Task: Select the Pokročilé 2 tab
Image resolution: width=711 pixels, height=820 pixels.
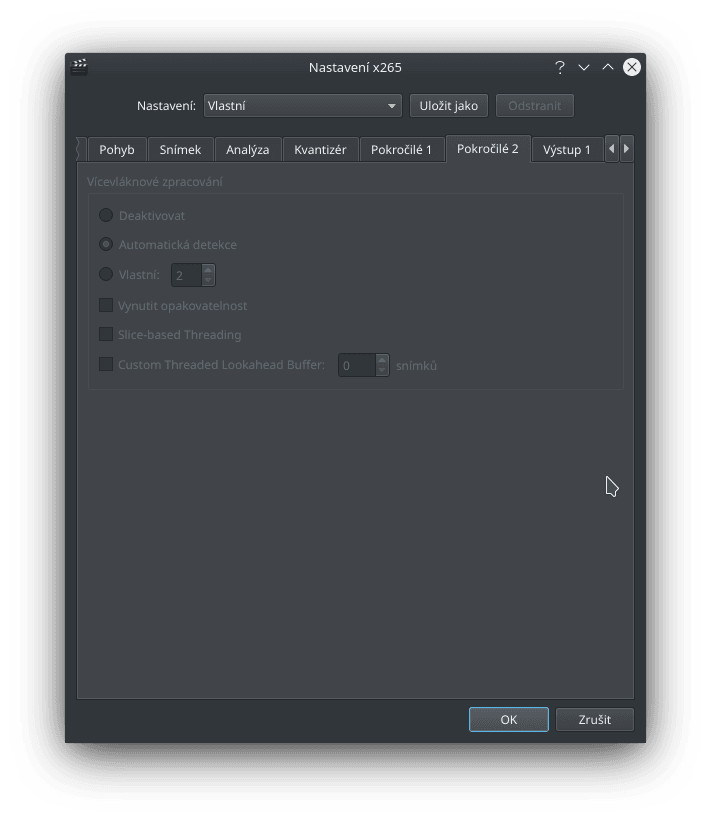Action: tap(488, 149)
